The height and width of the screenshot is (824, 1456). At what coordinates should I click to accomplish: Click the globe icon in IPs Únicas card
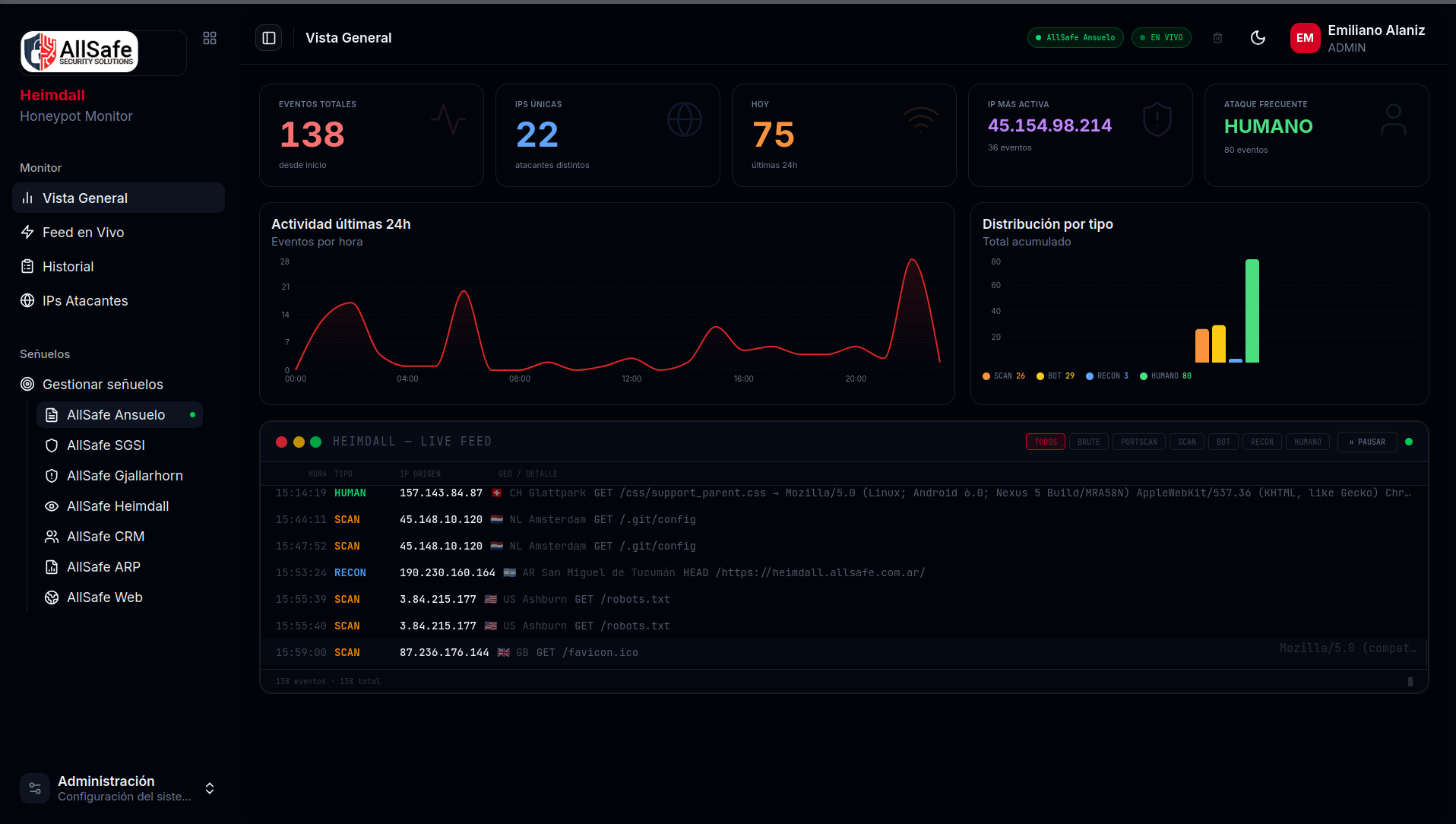(685, 119)
